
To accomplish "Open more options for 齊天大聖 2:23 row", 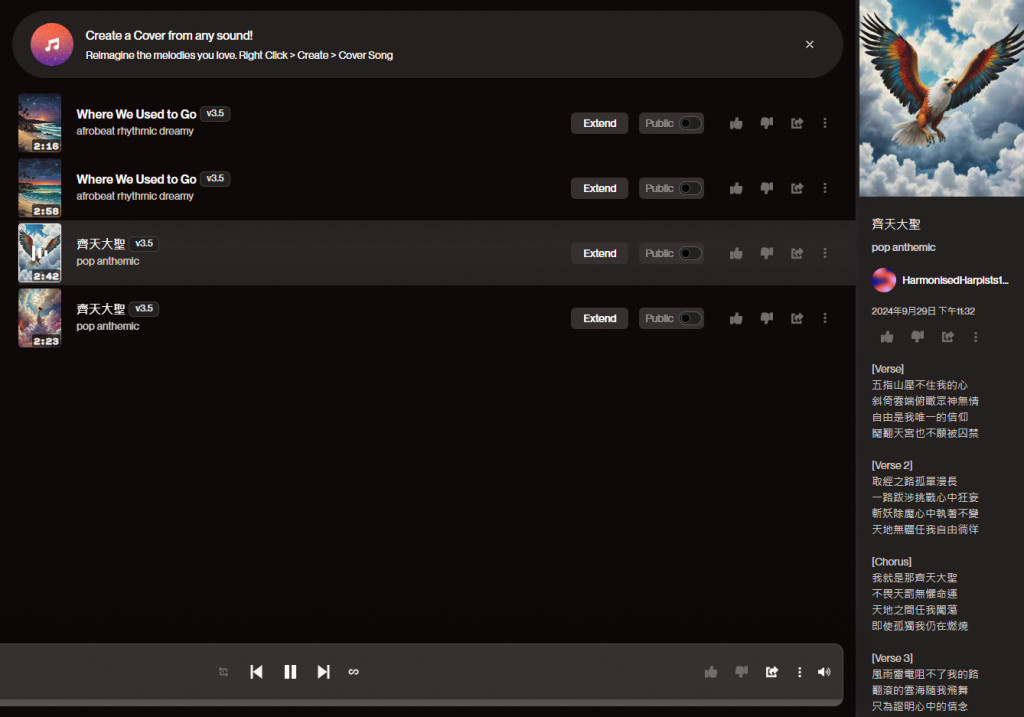I will tap(825, 318).
